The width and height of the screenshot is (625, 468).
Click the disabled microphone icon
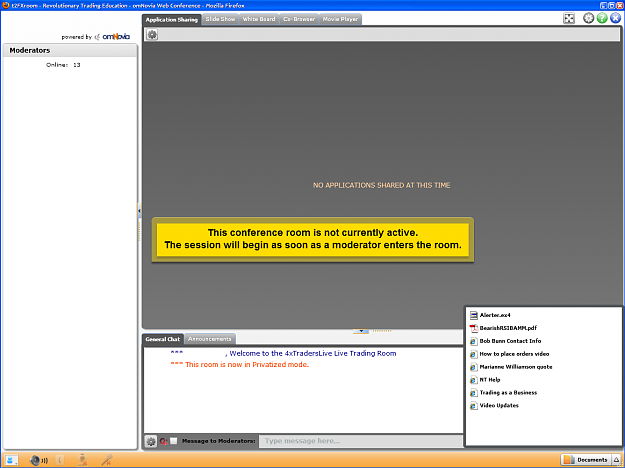[x=106, y=460]
